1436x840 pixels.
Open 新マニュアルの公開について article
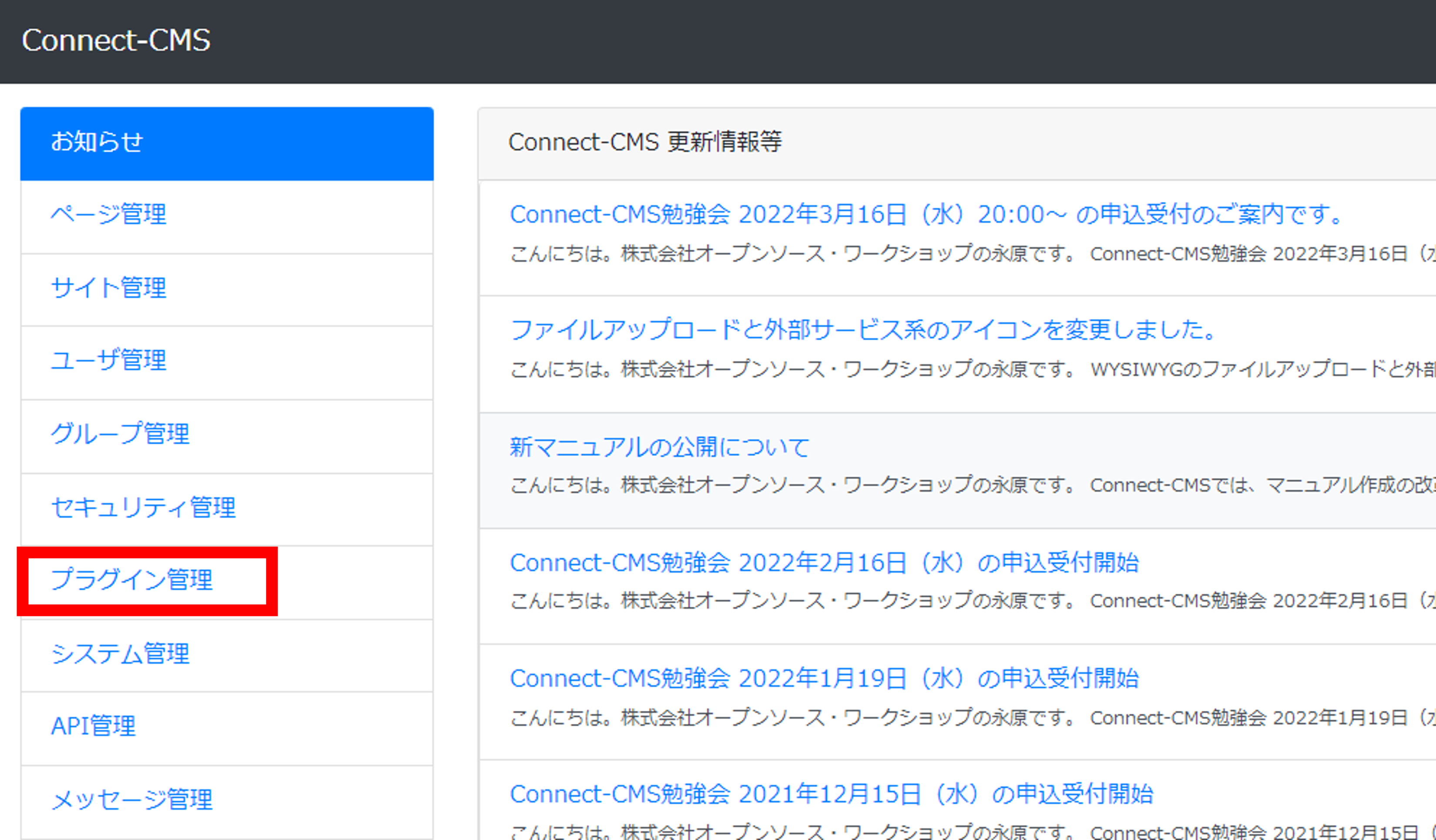coord(659,447)
